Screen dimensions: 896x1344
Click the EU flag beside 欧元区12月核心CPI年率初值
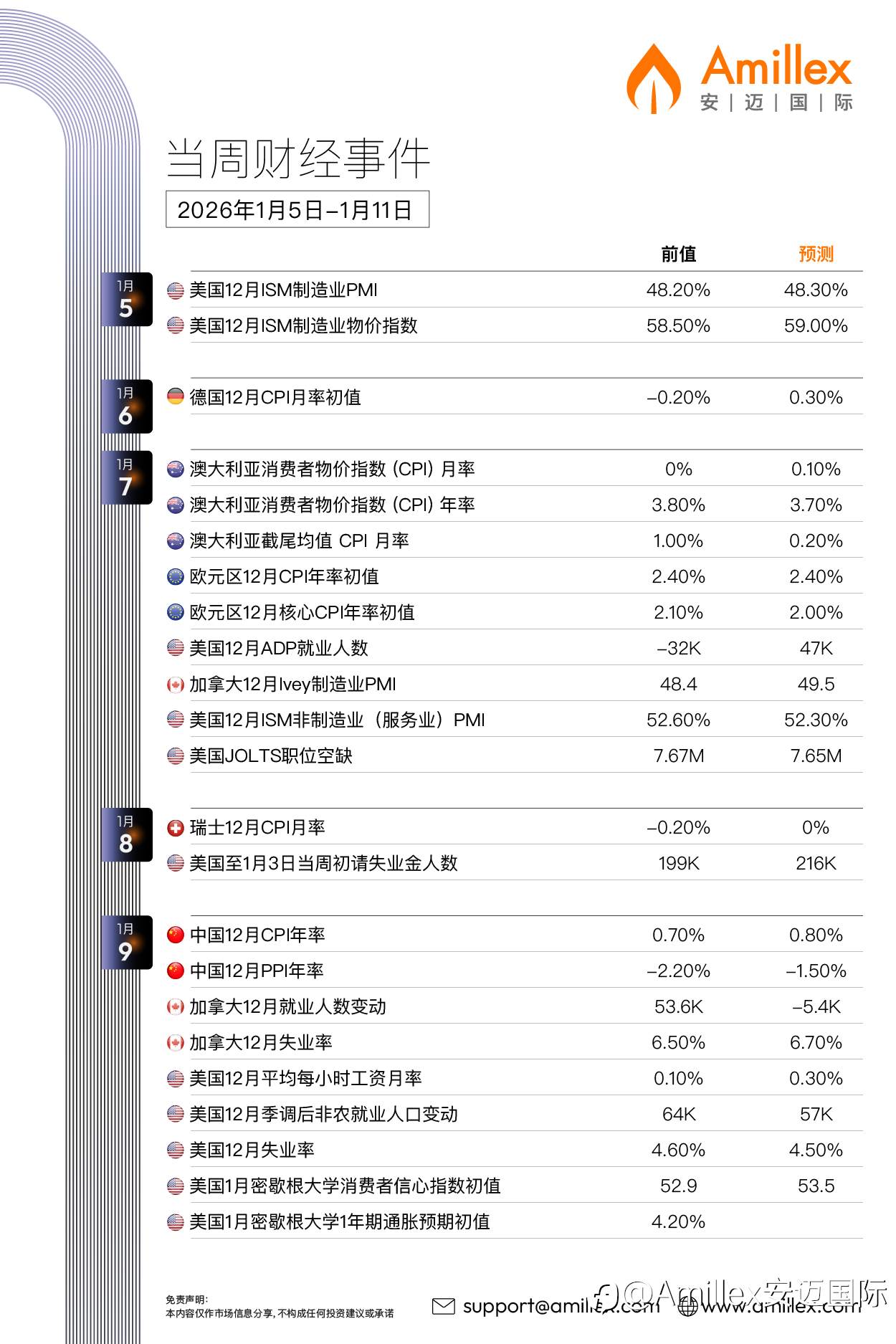tap(176, 612)
